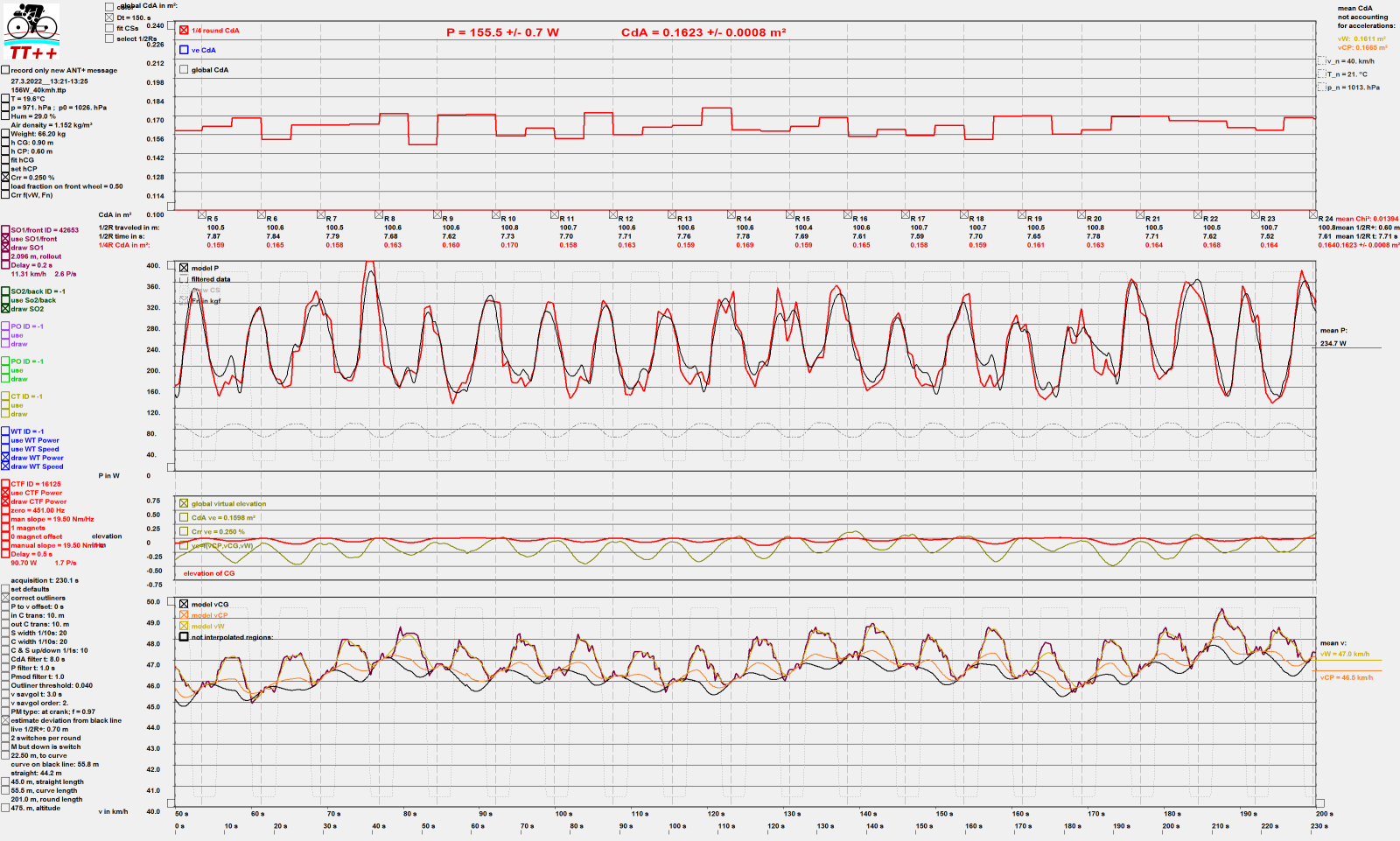Toggle estimate deviation from black line
This screenshot has width=1400, height=841.
5,720
